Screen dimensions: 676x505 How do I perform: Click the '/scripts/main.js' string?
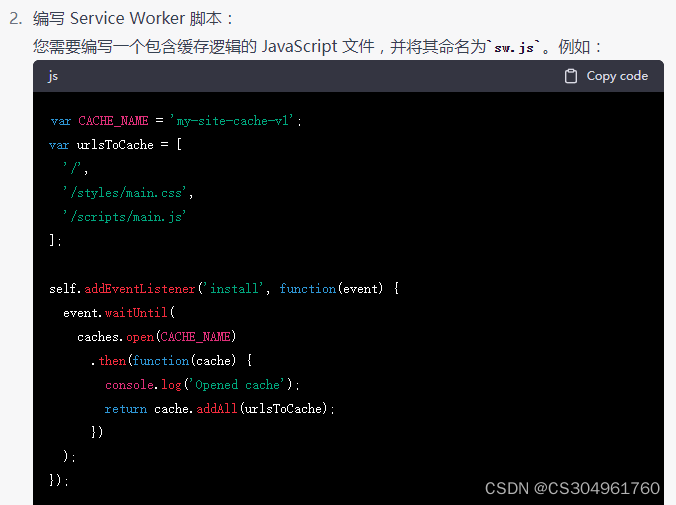point(125,216)
